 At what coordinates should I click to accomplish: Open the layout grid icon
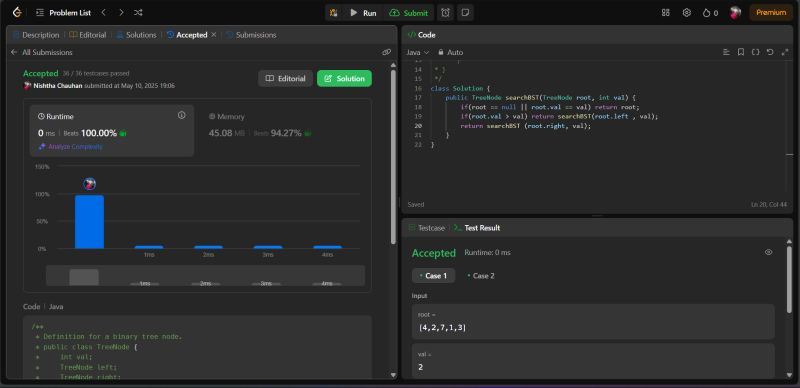pyautogui.click(x=665, y=13)
